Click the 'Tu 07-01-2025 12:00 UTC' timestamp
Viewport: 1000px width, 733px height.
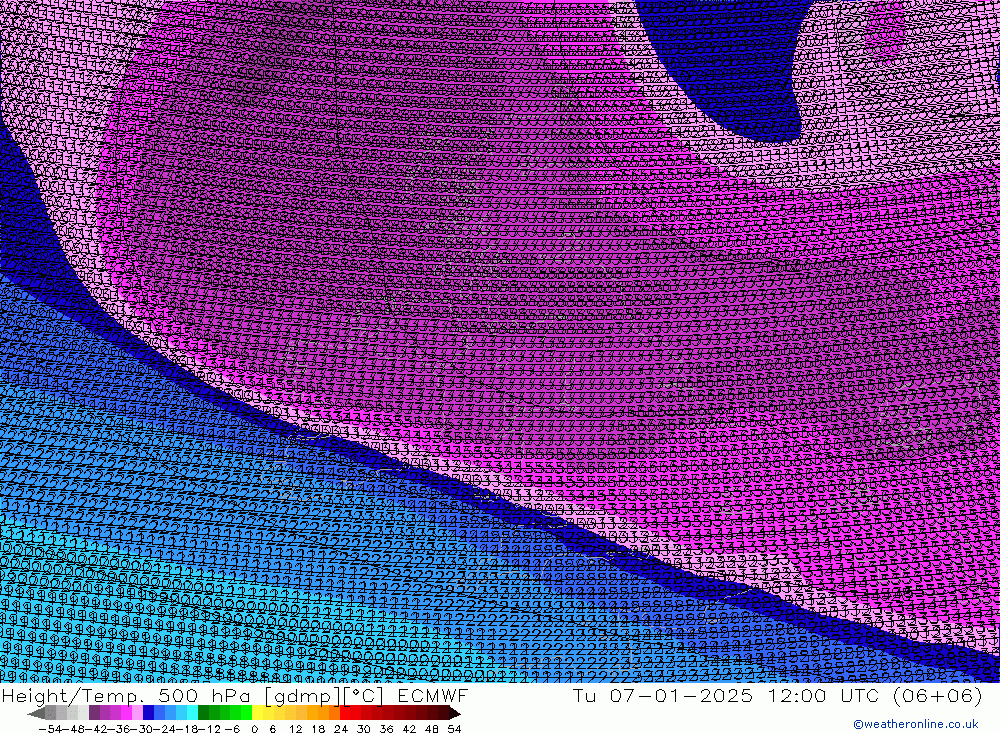[726, 695]
